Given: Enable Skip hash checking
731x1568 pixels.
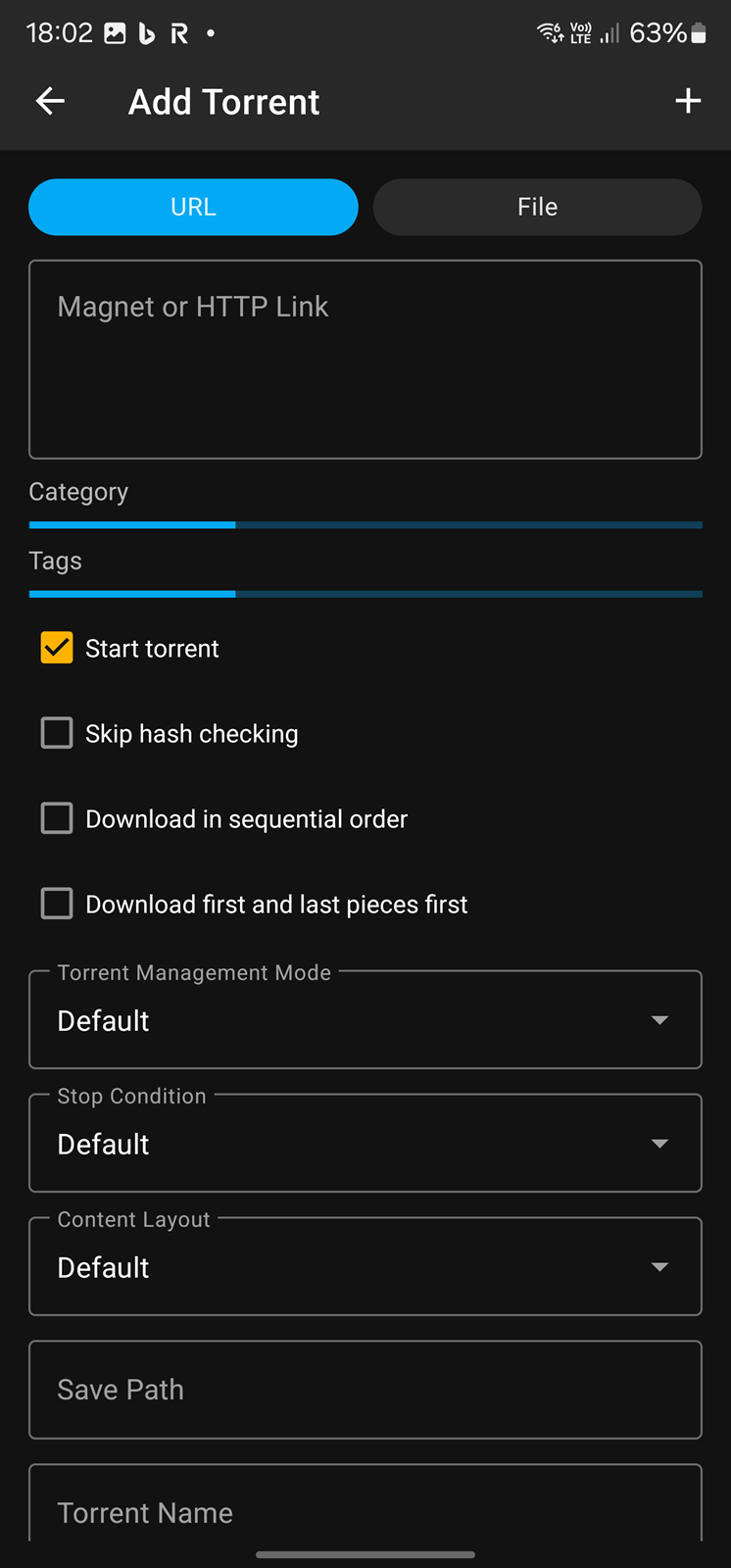Looking at the screenshot, I should click(x=57, y=733).
